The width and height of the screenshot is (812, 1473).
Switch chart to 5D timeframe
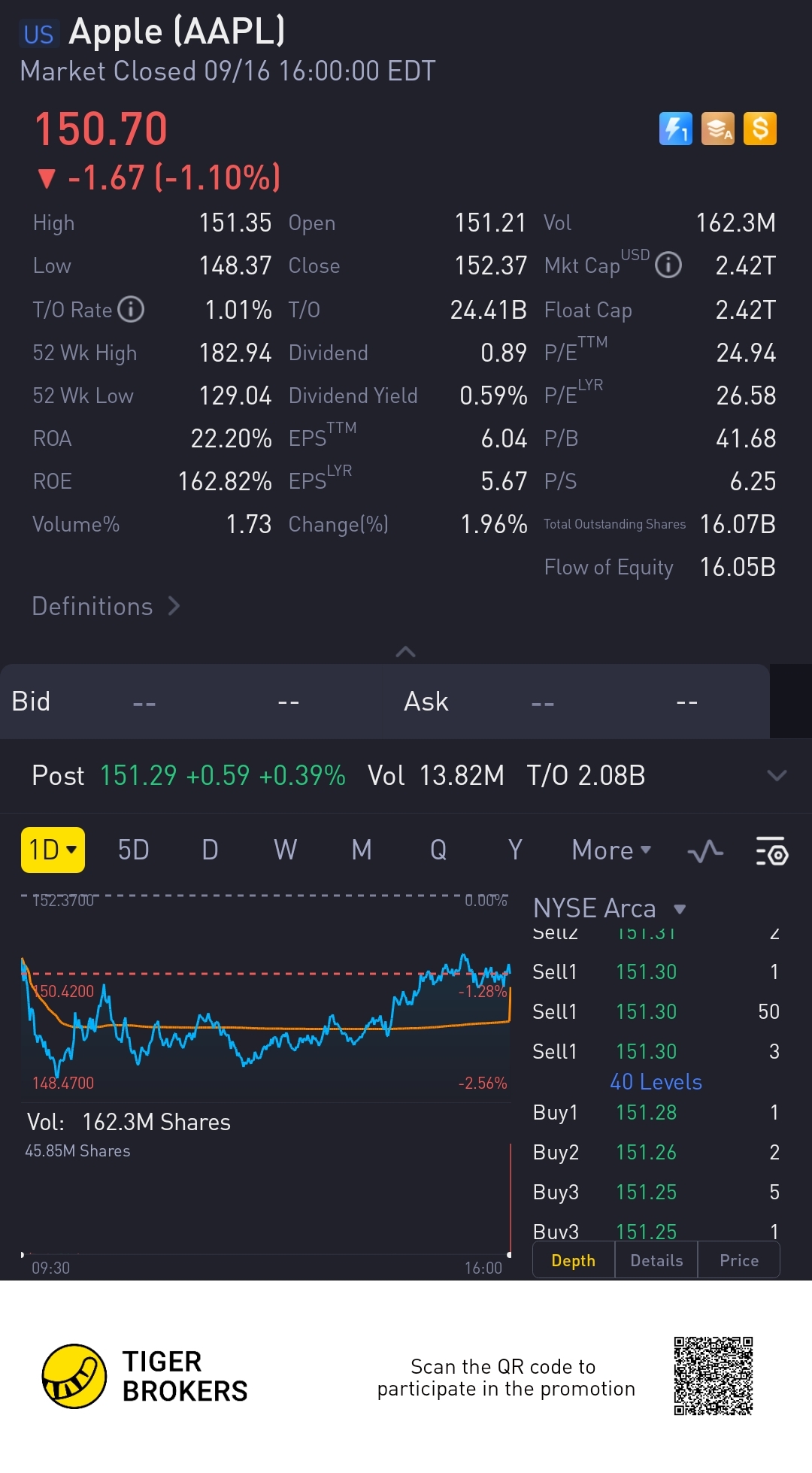[x=133, y=850]
